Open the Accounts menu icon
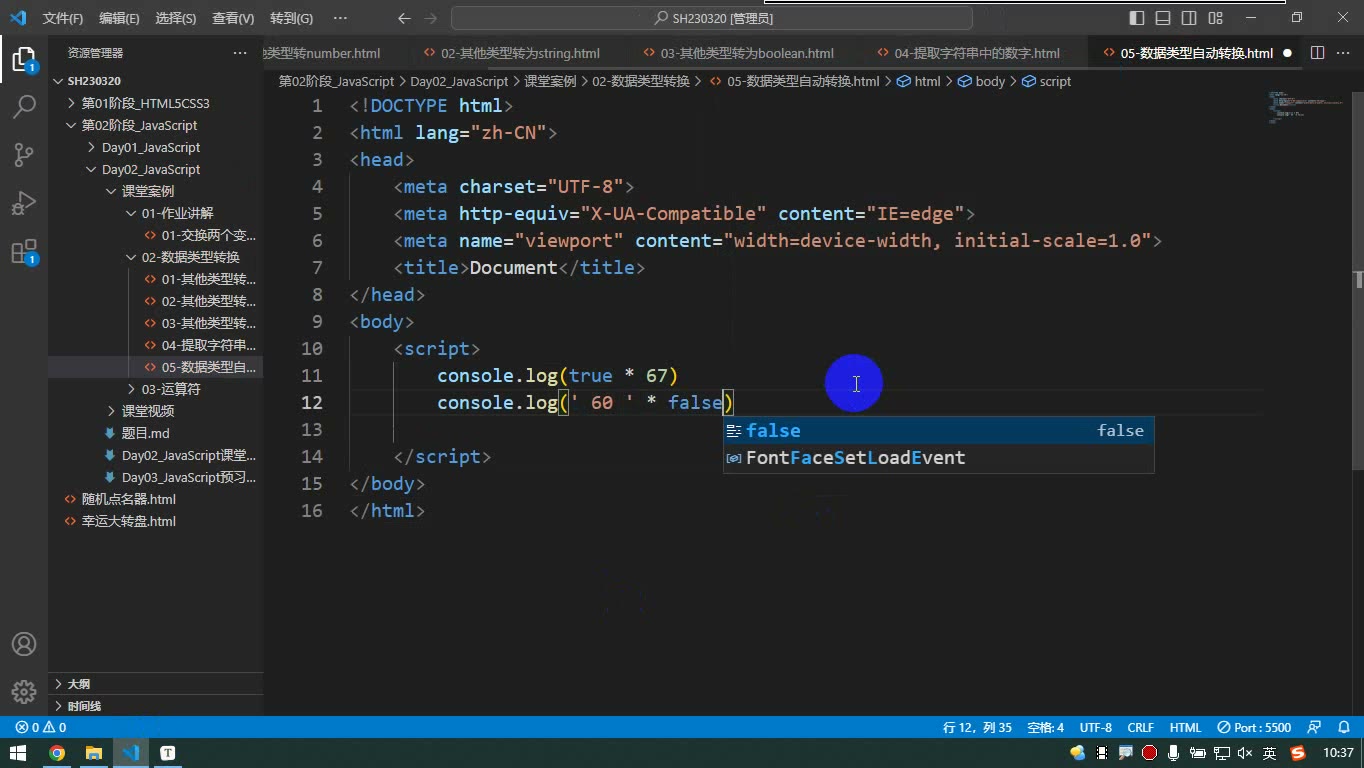Screen dimensions: 1364x768 pos(24,644)
